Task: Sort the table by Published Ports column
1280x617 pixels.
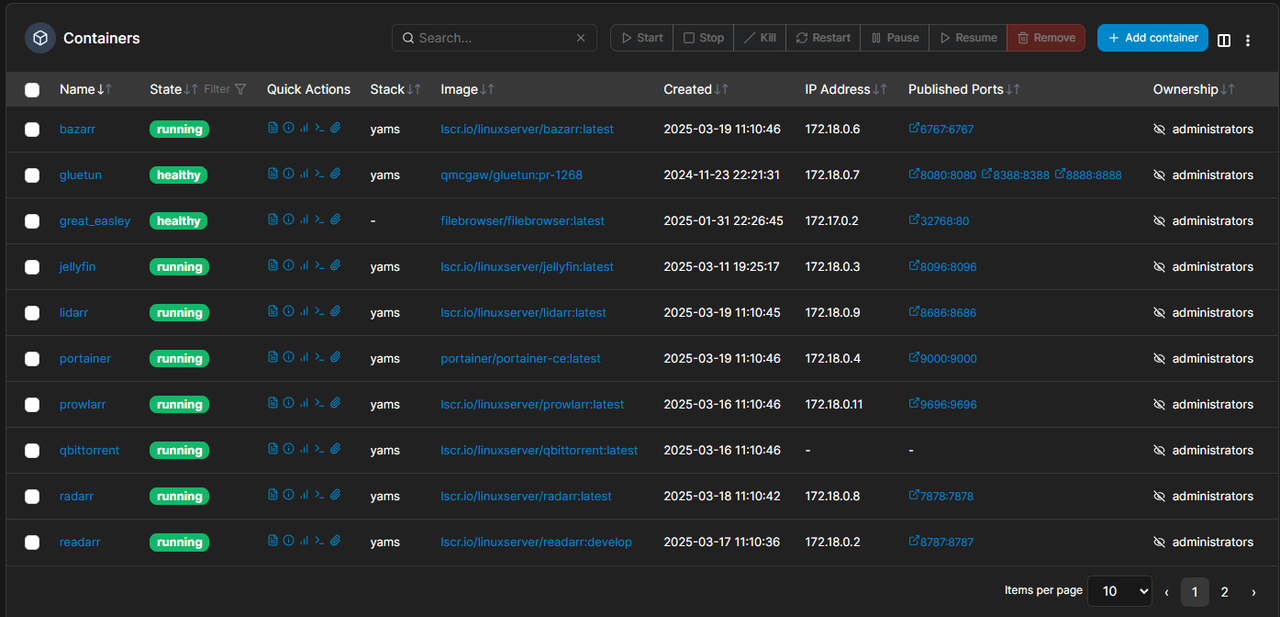Action: pos(964,89)
